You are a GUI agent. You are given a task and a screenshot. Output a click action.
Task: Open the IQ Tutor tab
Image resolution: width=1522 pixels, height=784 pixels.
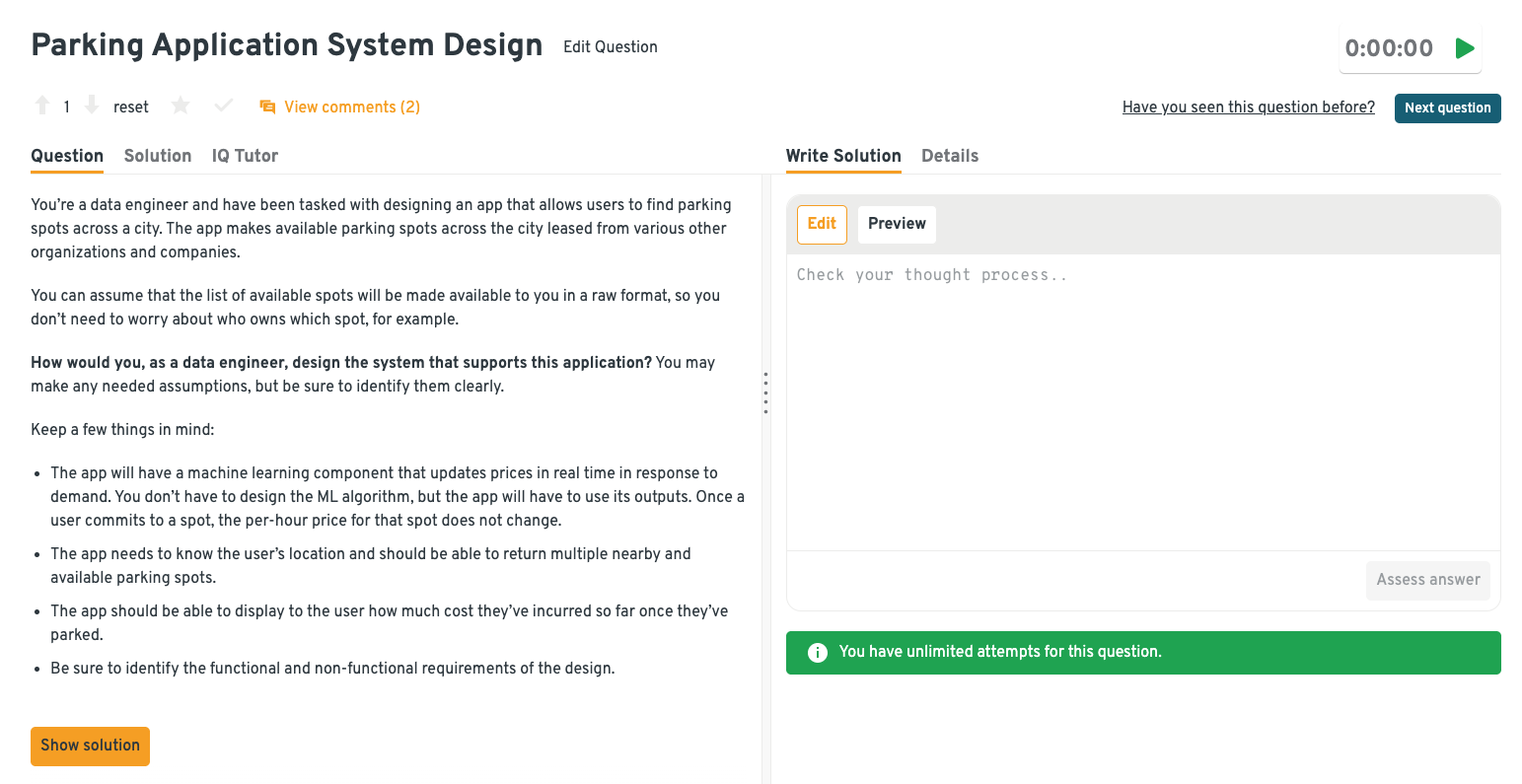245,156
